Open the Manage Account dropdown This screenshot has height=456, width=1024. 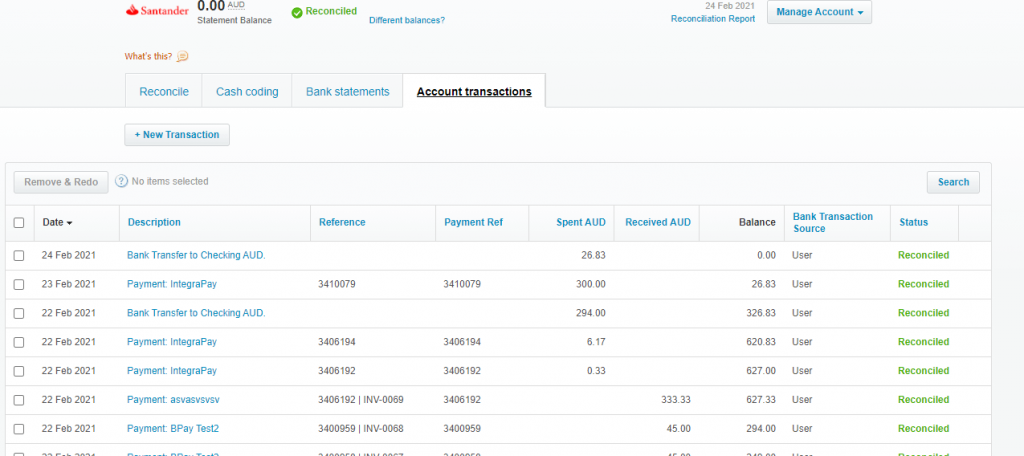pyautogui.click(x=819, y=12)
